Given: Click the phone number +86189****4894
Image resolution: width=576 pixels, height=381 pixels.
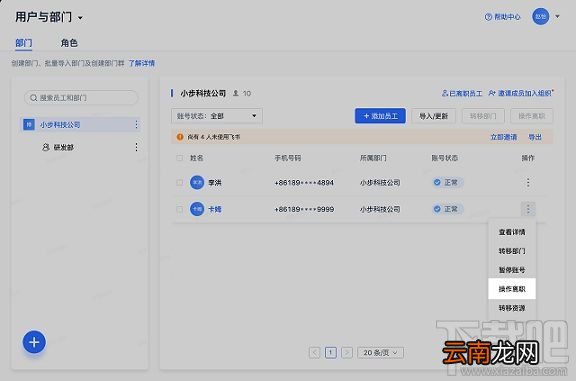Looking at the screenshot, I should tap(304, 183).
